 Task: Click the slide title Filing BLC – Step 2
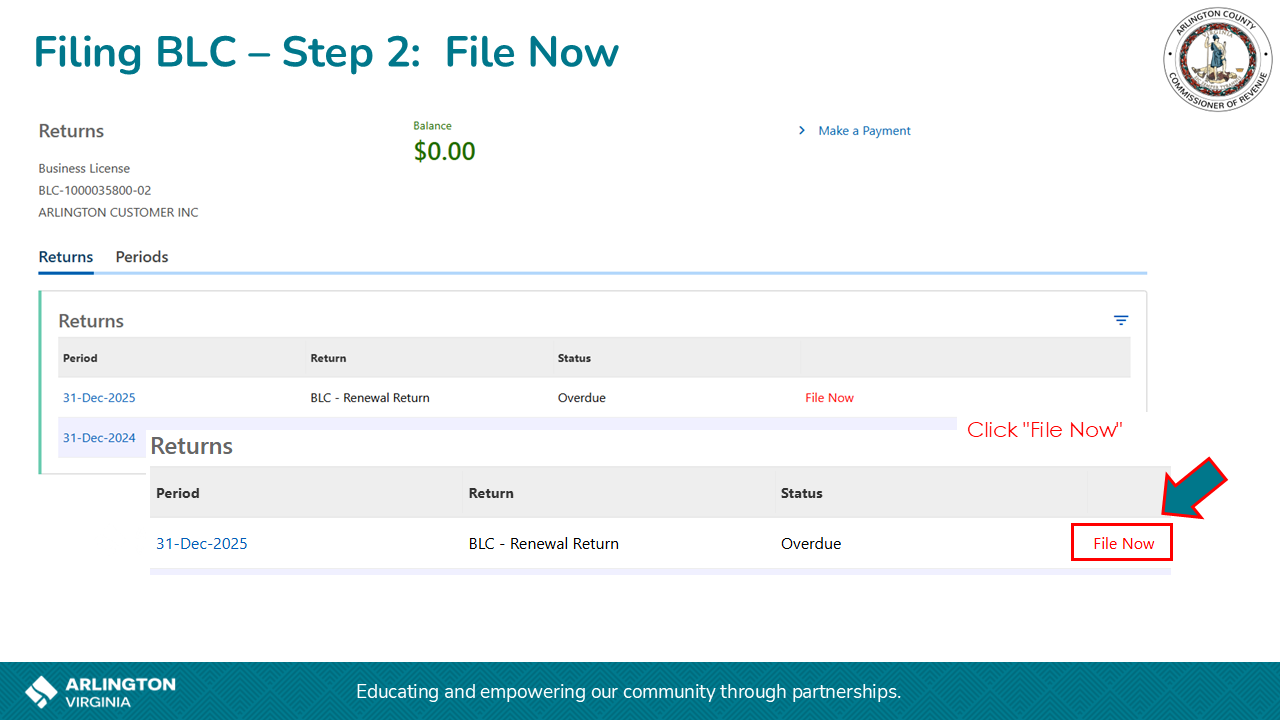pos(326,52)
